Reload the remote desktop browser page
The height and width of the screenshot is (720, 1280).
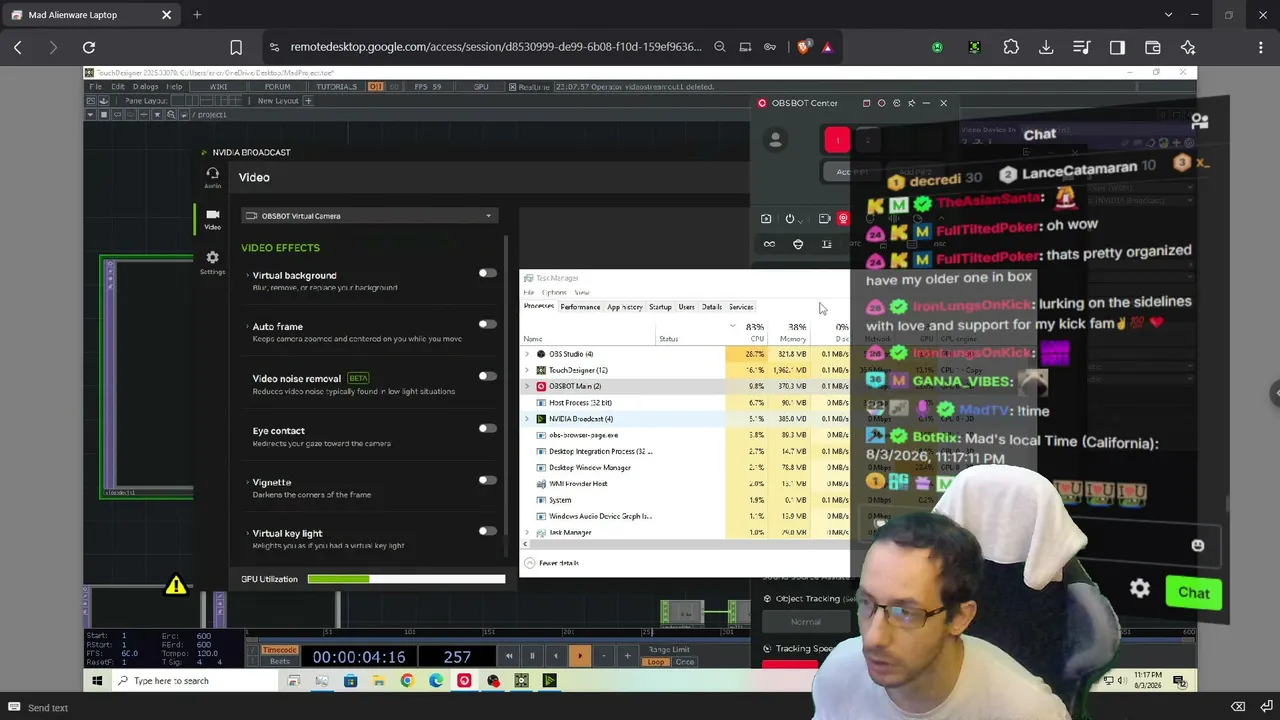click(89, 47)
